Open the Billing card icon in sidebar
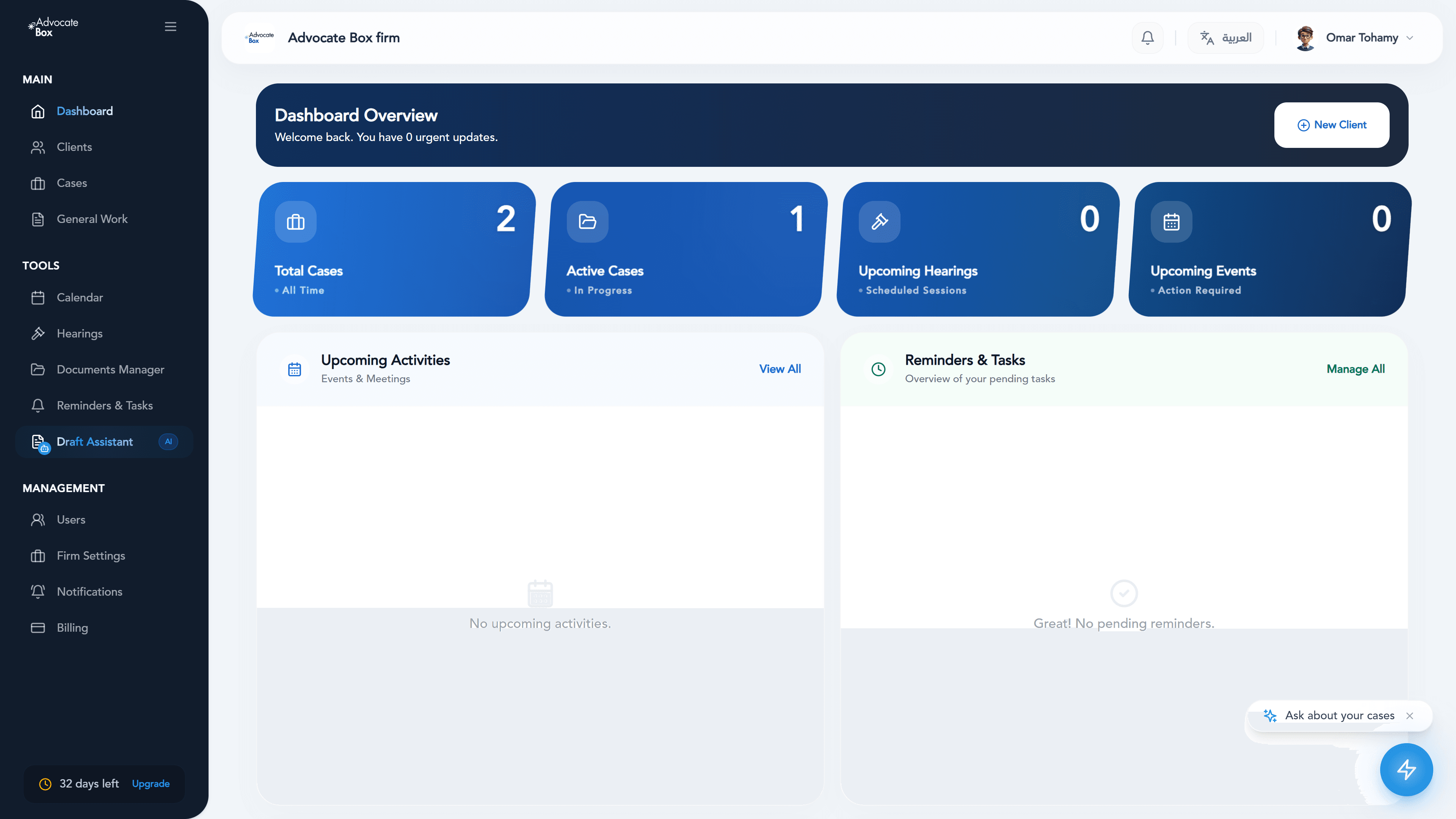The height and width of the screenshot is (819, 1456). (38, 628)
